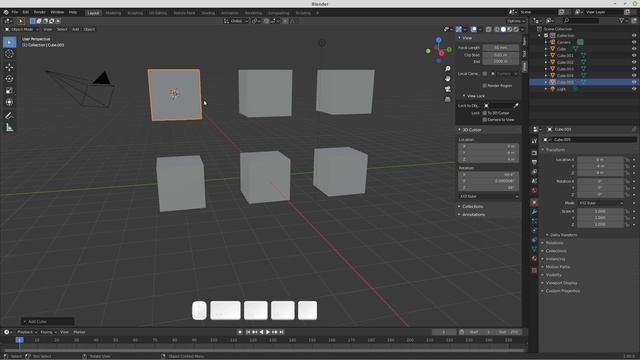Activate the Move tool
The height and width of the screenshot is (360, 640).
tap(9, 67)
